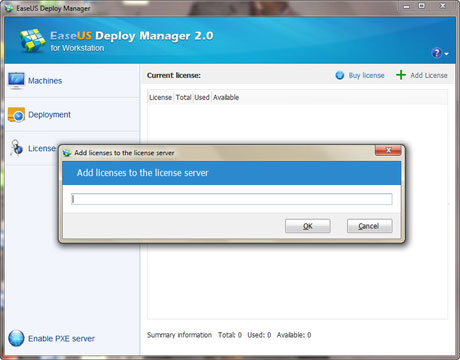Sort by the License column header
Screen dimensions: 460x360
[x=160, y=97]
